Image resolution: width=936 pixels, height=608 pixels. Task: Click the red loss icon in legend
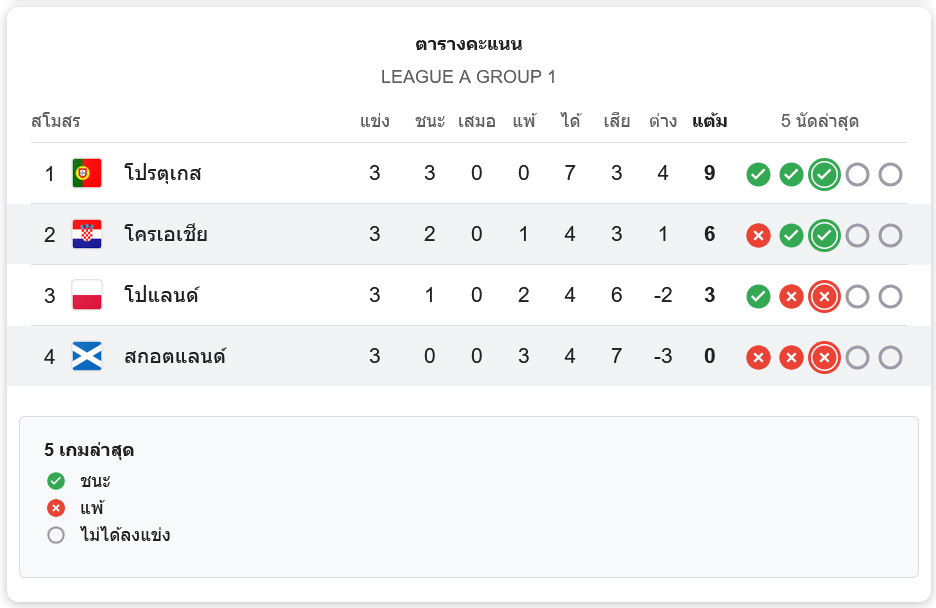(x=56, y=508)
